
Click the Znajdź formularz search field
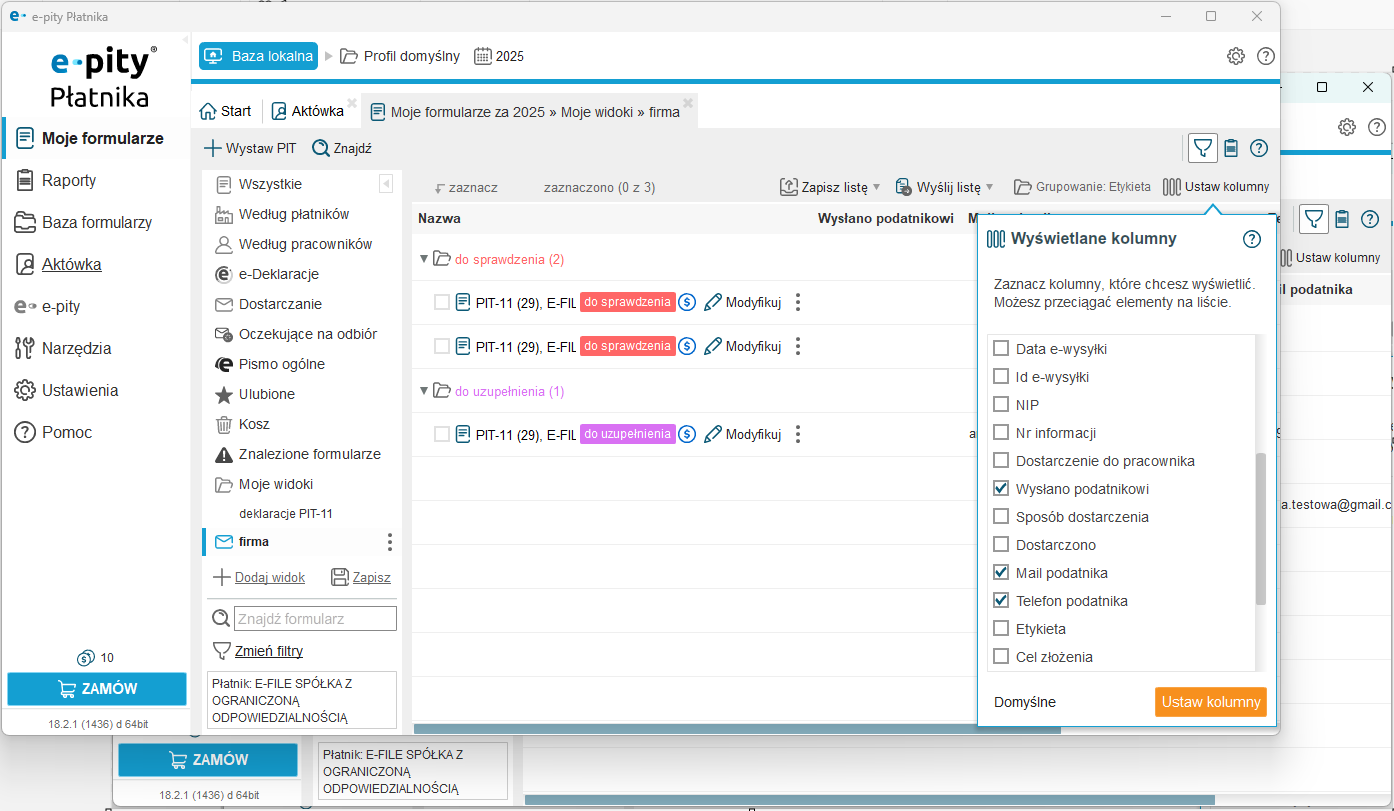point(315,619)
